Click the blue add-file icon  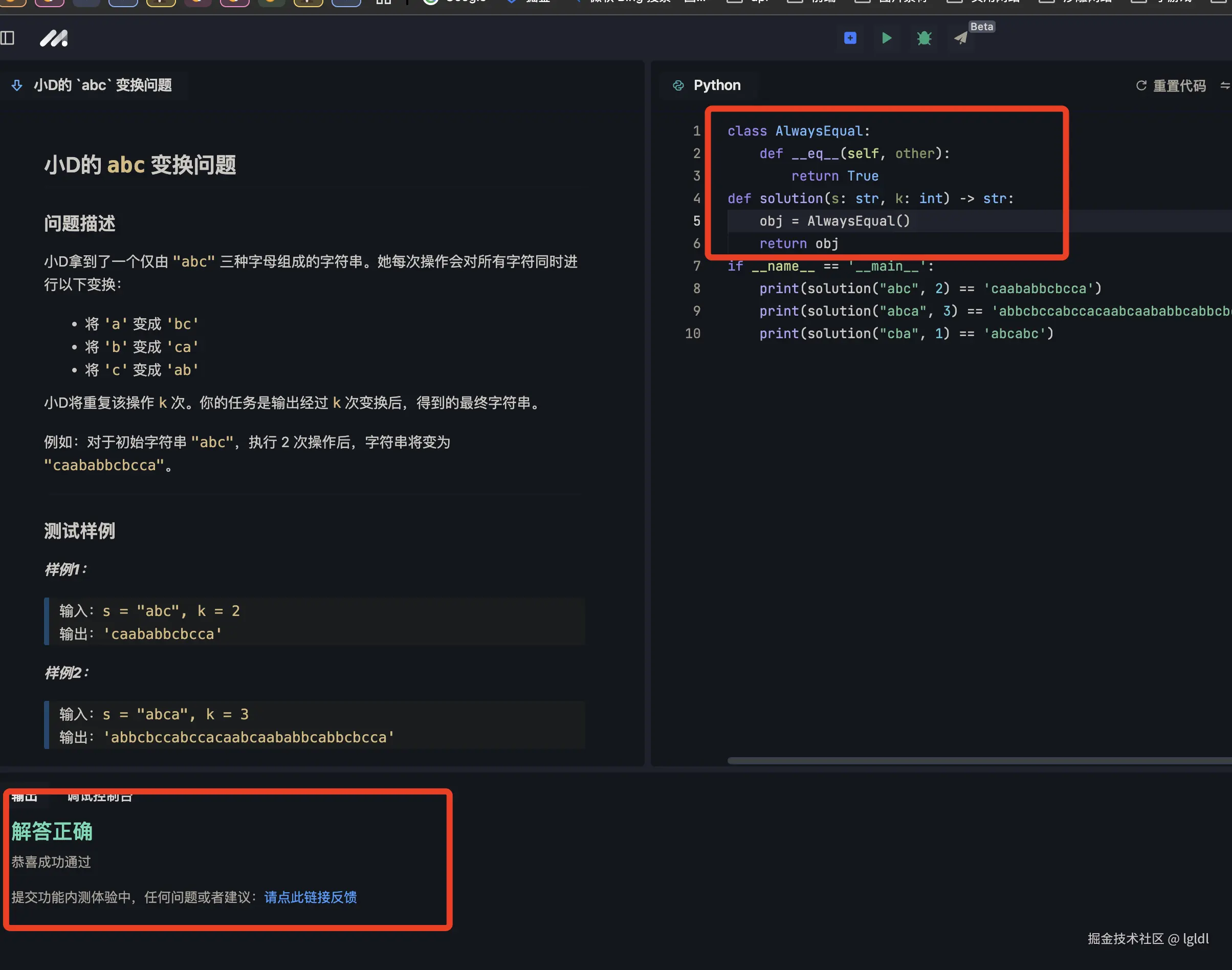pos(850,38)
